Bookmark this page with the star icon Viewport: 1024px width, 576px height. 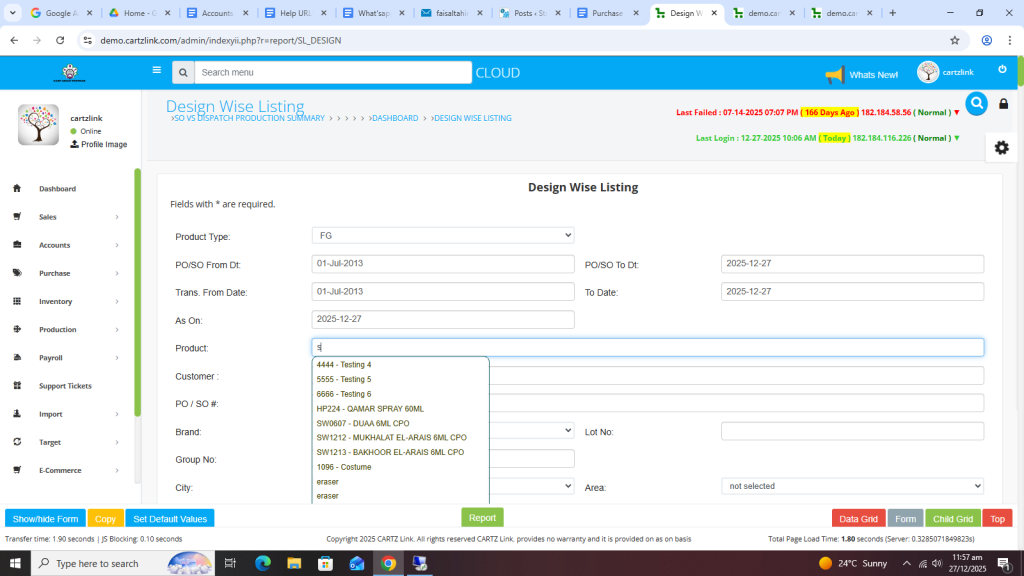coord(954,40)
